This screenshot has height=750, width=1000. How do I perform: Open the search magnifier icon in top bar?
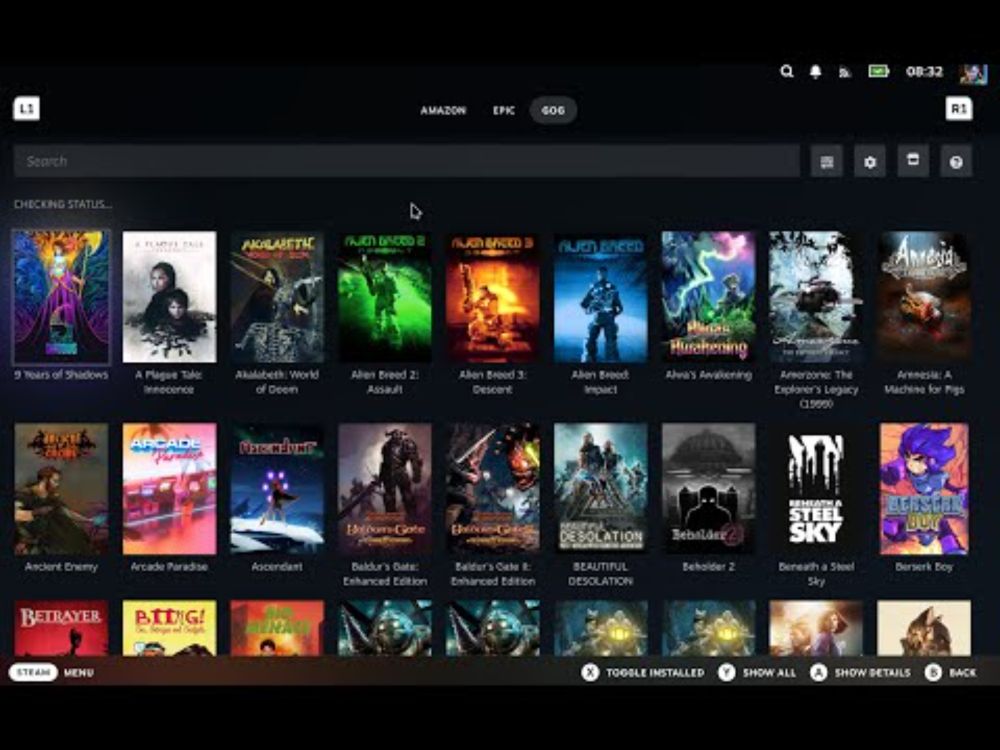[787, 71]
